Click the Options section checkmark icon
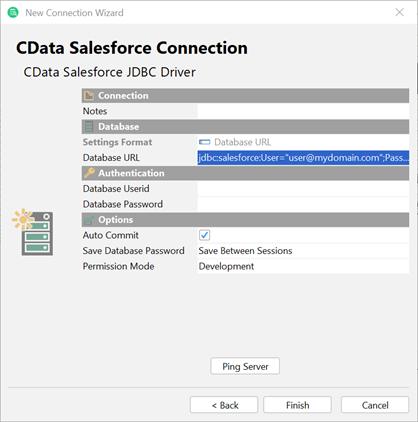Viewport: 418px width, 422px height. click(x=89, y=220)
